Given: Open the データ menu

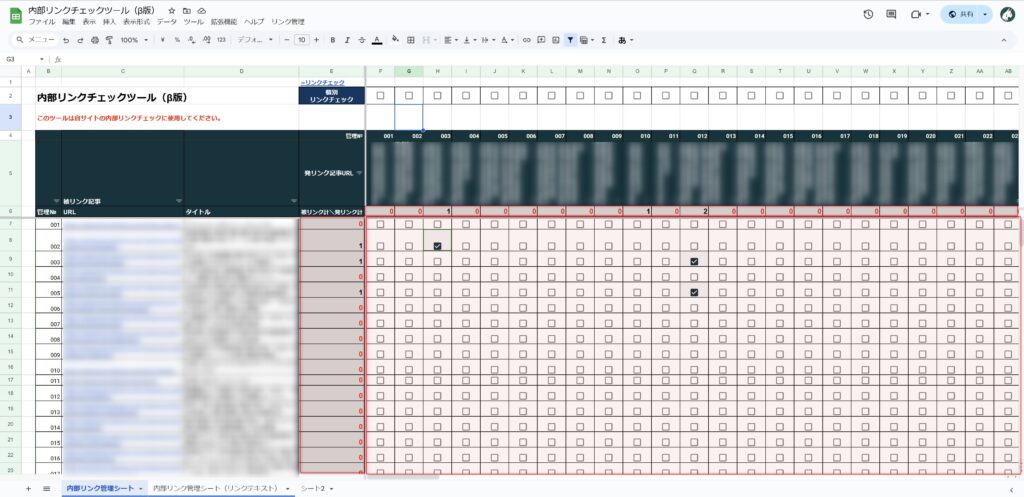Looking at the screenshot, I should point(167,21).
